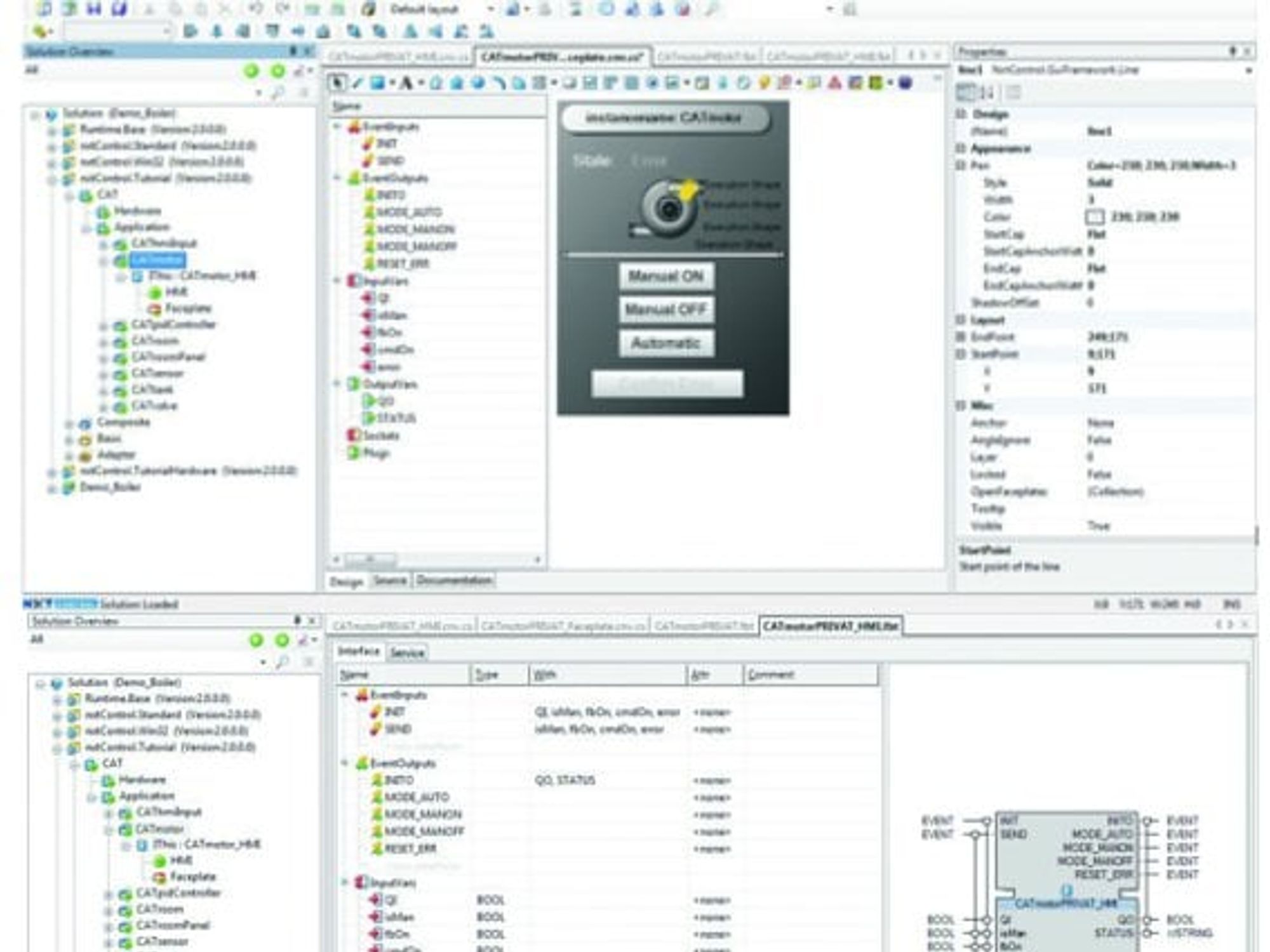Click the Undo arrow in the main toolbar
The height and width of the screenshot is (952, 1270).
pyautogui.click(x=256, y=9)
